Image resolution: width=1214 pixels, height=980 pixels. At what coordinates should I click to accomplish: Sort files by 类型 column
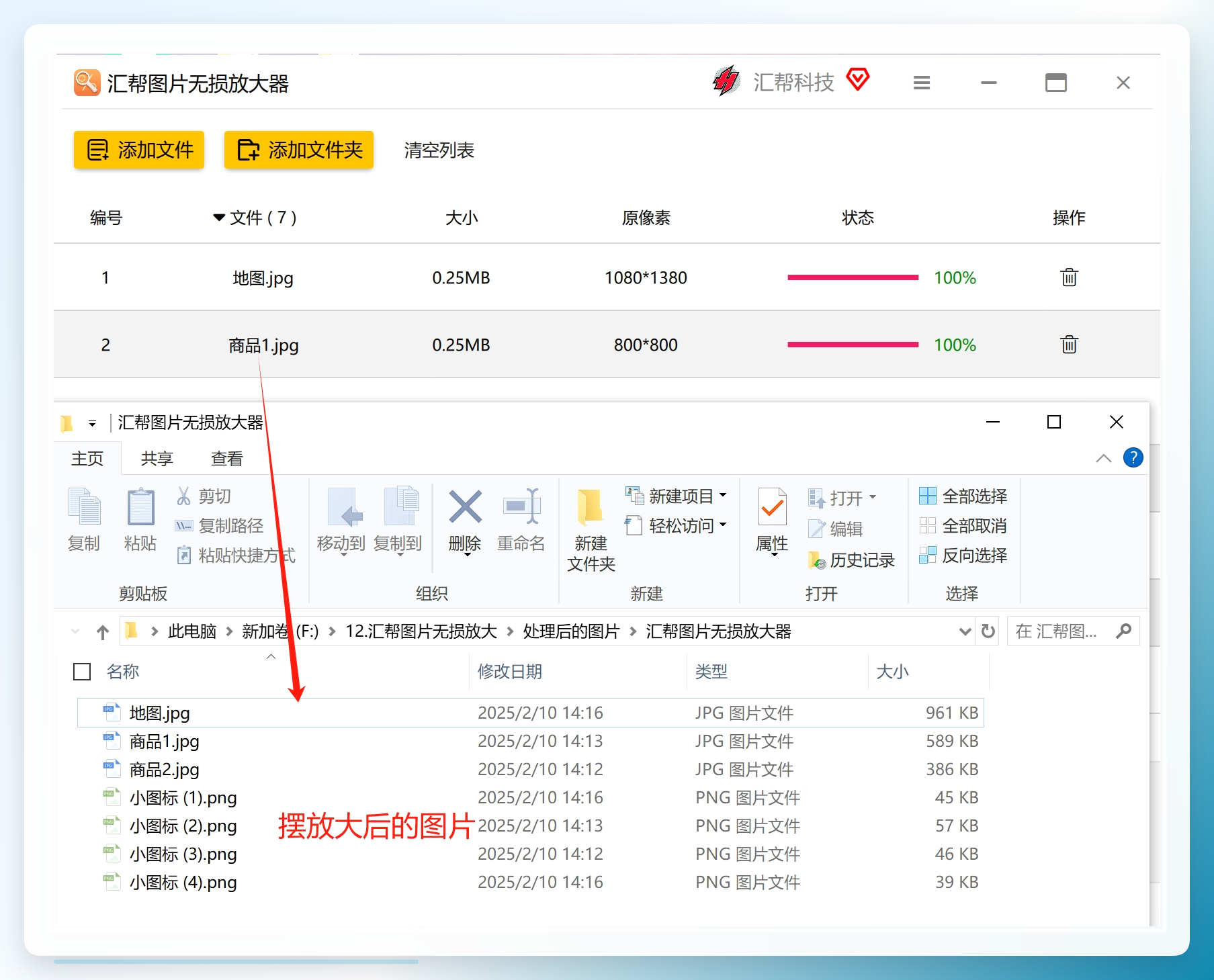pyautogui.click(x=711, y=672)
